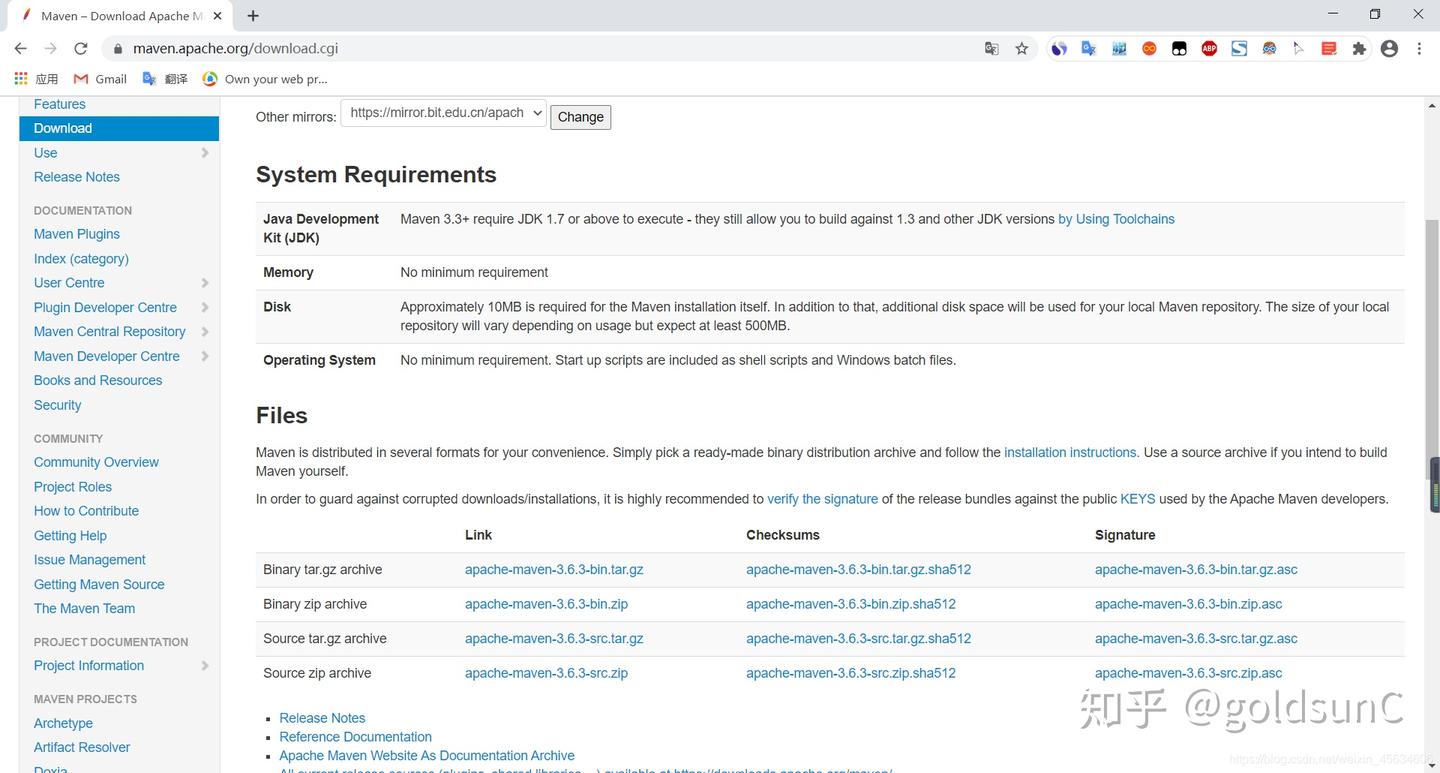Select Download in the sidebar menu
Screen dimensions: 1440x773
(63, 128)
